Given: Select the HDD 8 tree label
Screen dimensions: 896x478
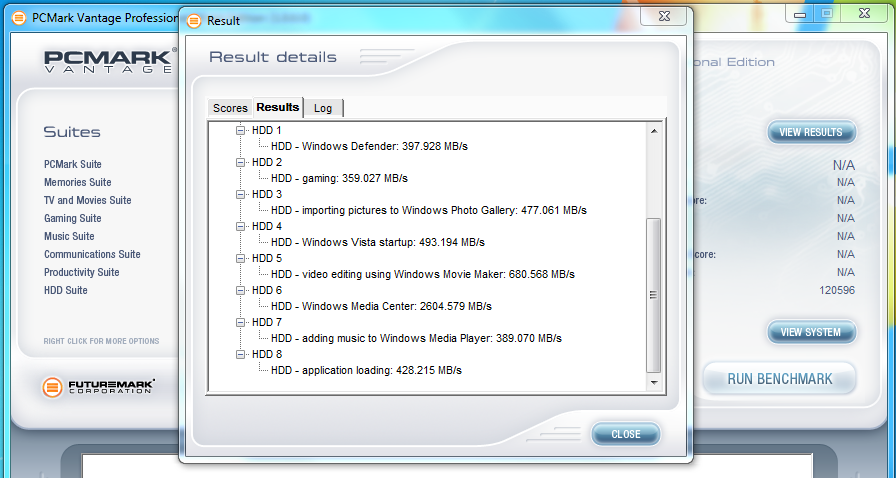Looking at the screenshot, I should coord(267,354).
